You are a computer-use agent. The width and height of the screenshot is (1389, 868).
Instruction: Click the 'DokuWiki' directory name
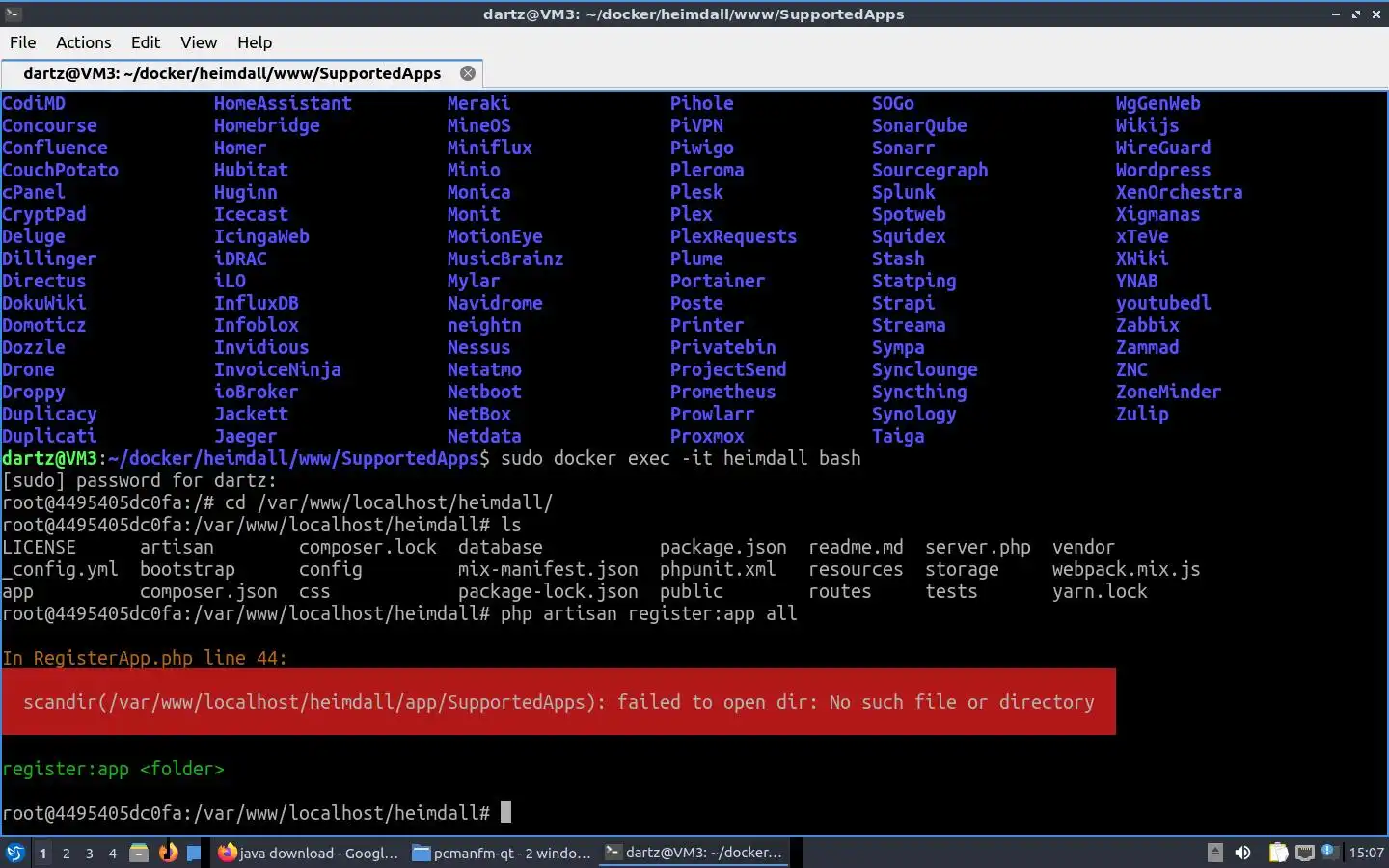pos(44,303)
